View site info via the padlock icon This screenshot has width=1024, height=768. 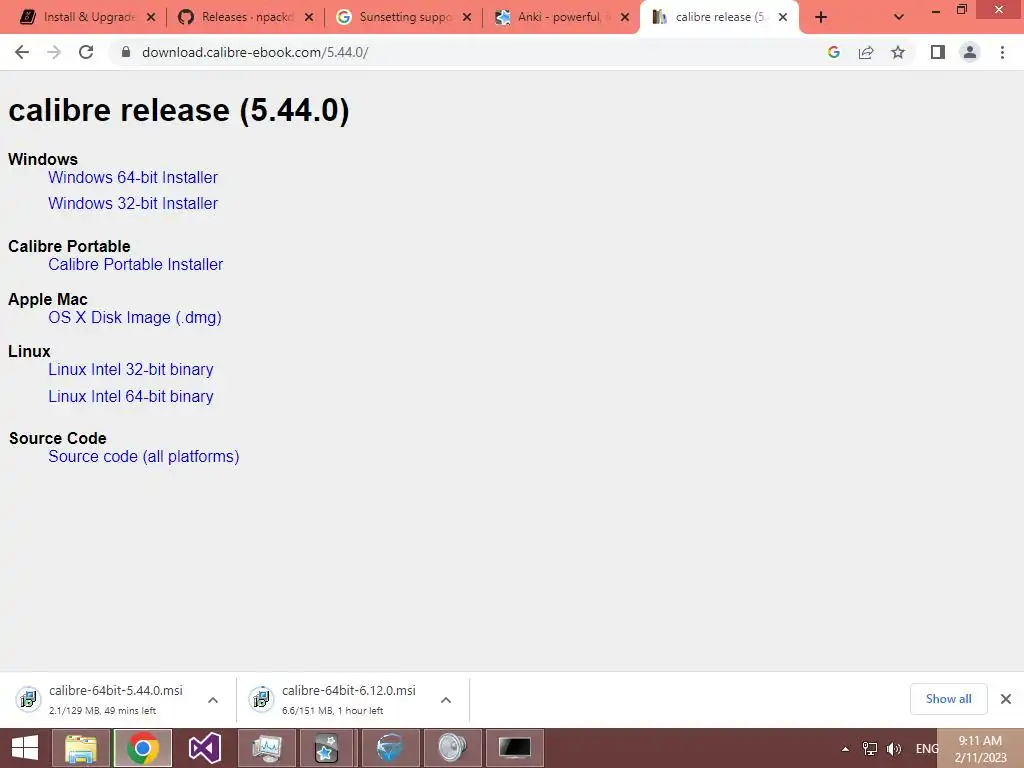point(126,52)
